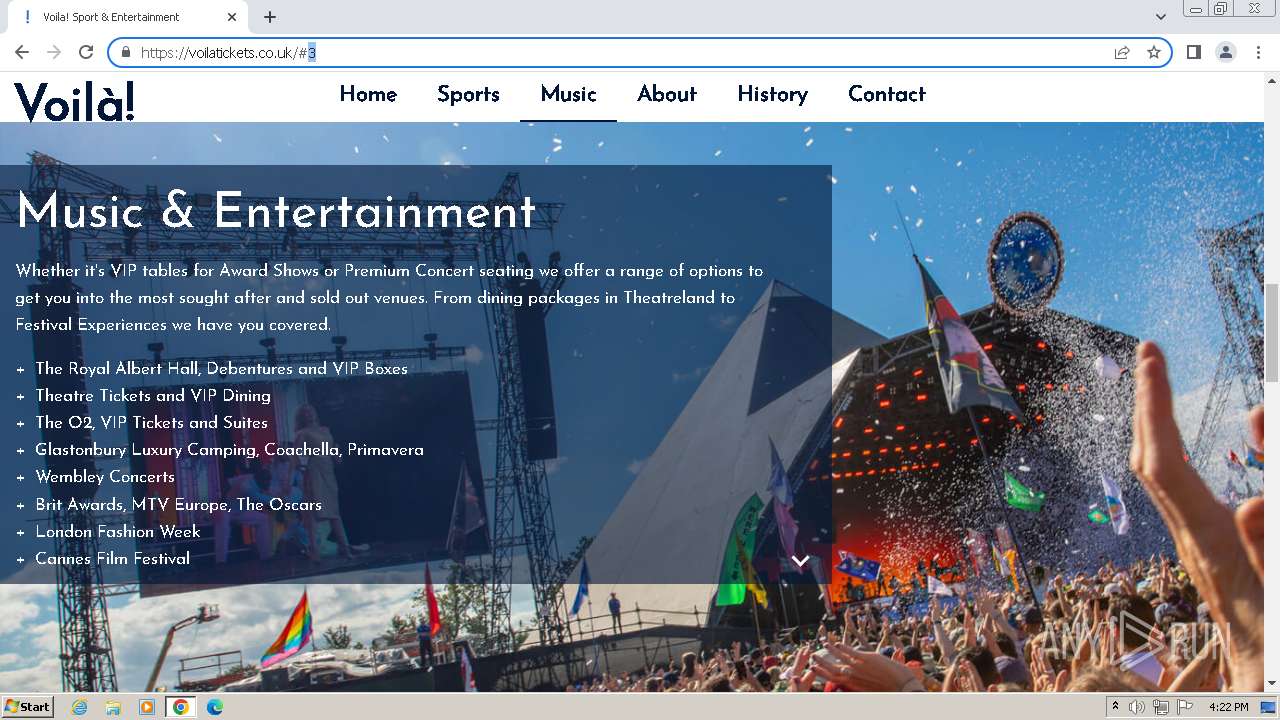Open the Action Center flag icon
The image size is (1280, 720).
click(x=1185, y=707)
